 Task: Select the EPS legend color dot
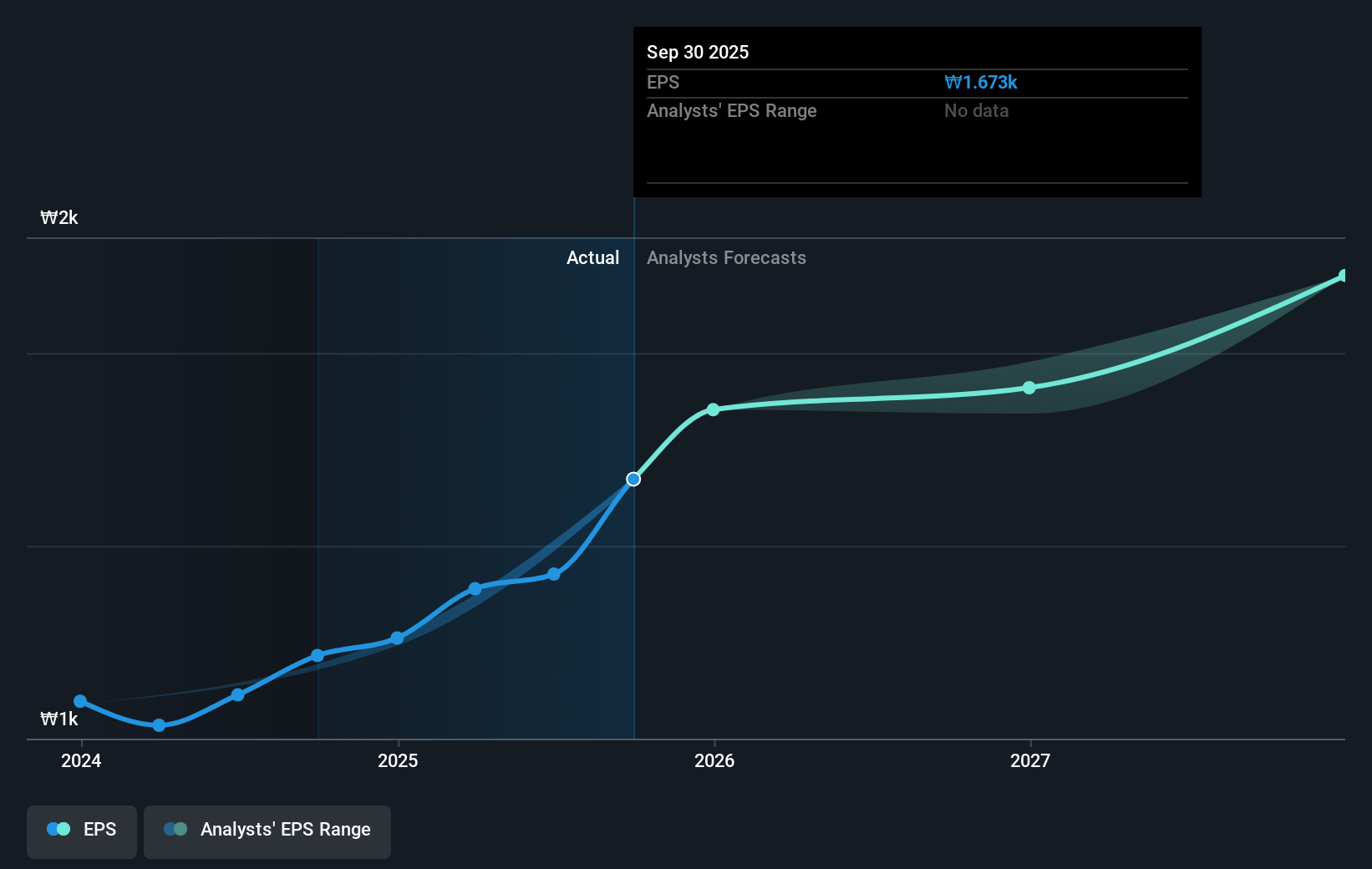57,828
